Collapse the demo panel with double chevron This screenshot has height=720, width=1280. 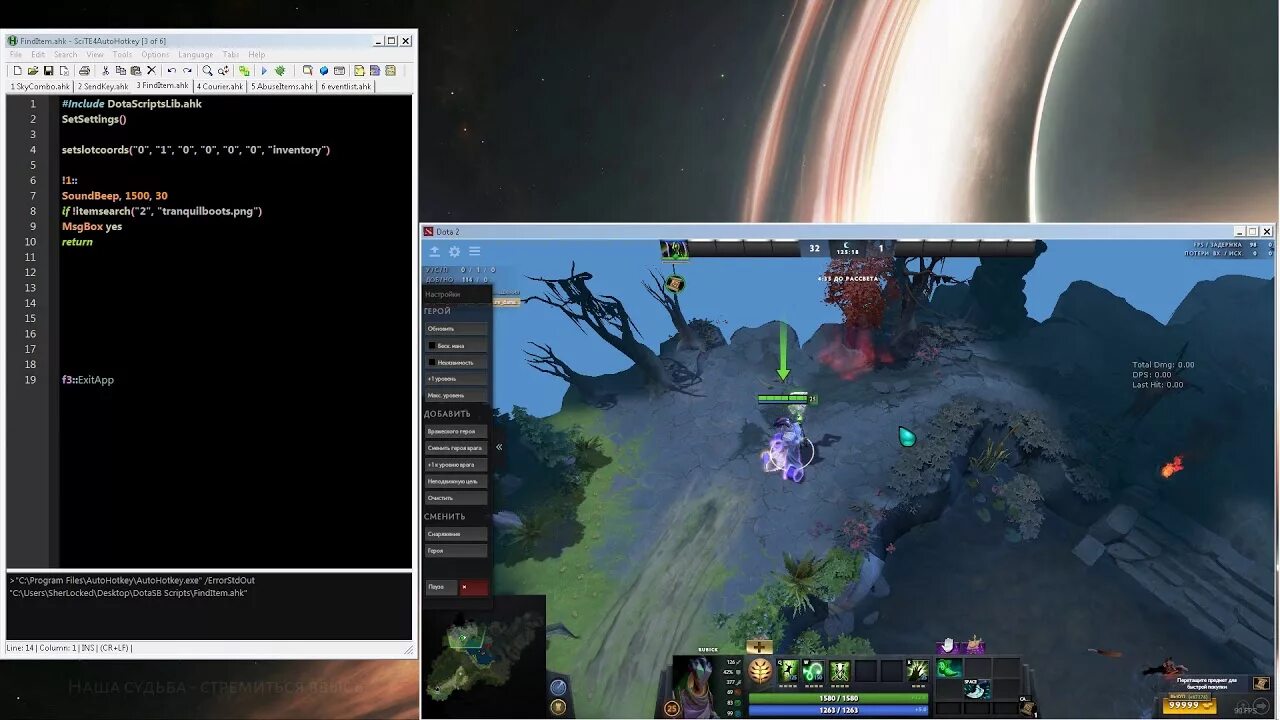coord(499,447)
